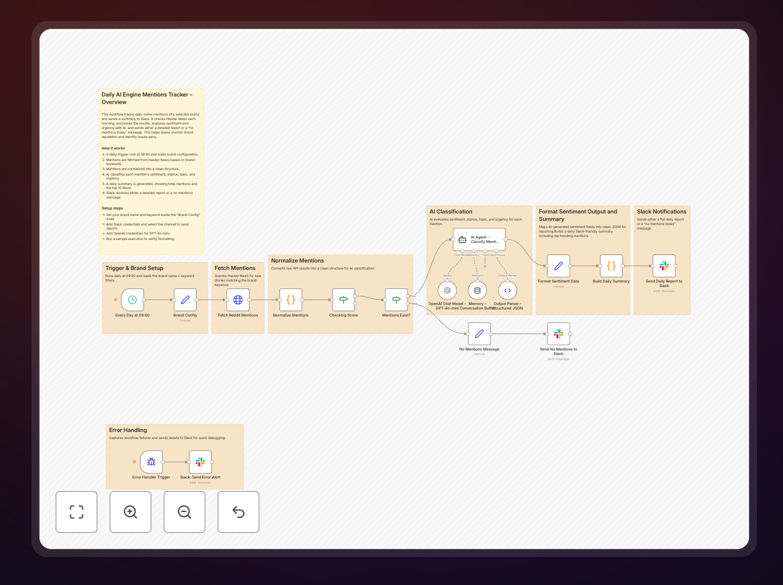The height and width of the screenshot is (585, 783).
Task: Click the reset zoom undo arrow button
Action: click(x=238, y=512)
